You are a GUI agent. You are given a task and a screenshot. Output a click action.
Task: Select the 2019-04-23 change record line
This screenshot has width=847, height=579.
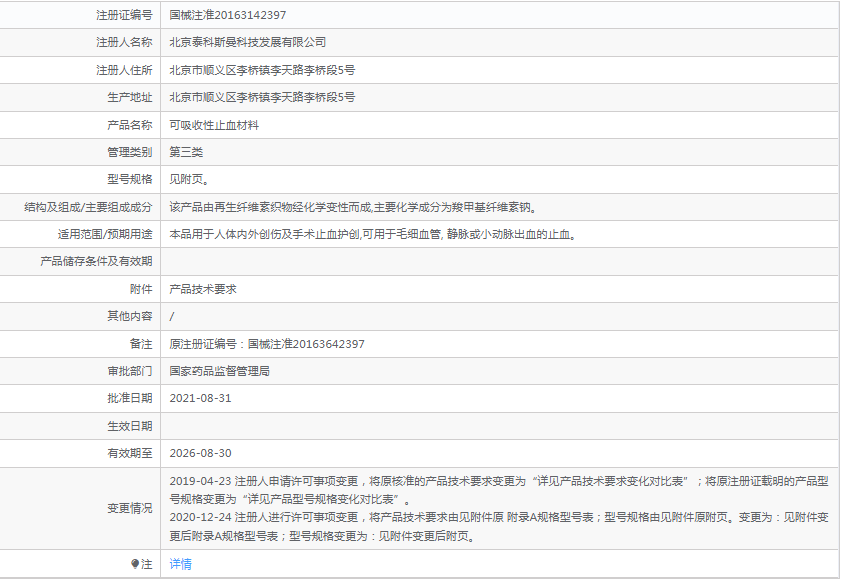click(499, 490)
